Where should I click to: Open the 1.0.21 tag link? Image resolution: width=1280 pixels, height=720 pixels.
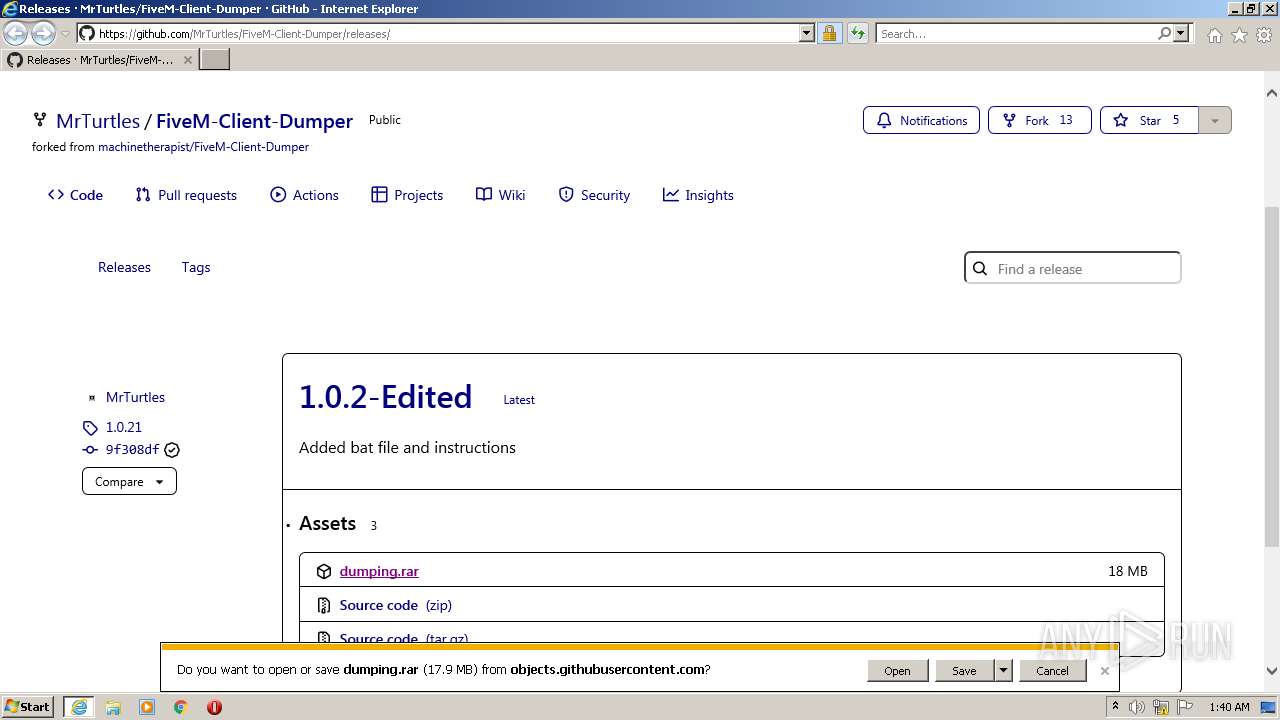tap(124, 427)
